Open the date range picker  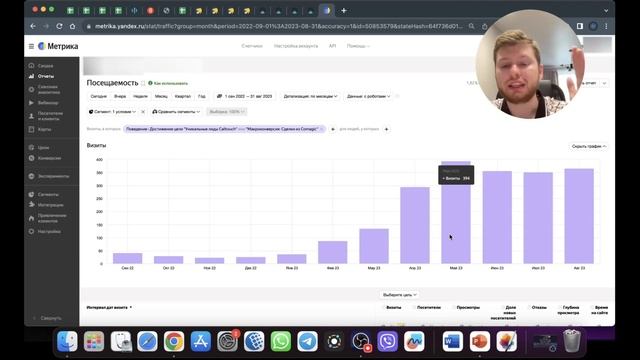(x=244, y=96)
